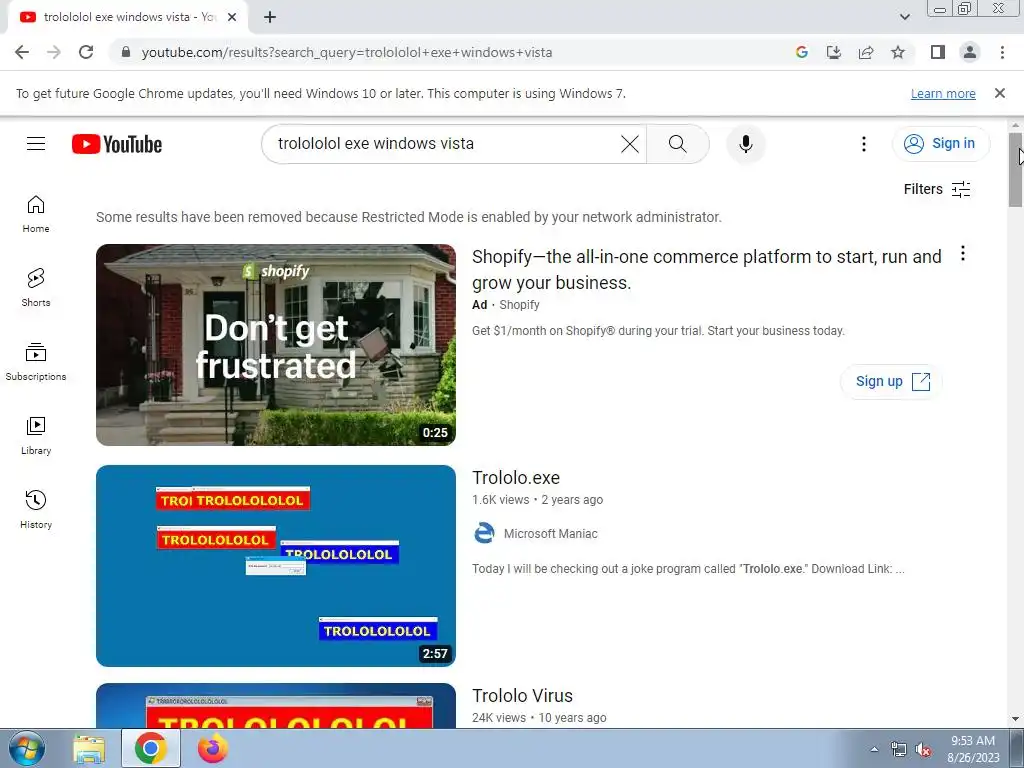1024x768 pixels.
Task: Click the Microsoft Maniac channel avatar
Action: pyautogui.click(x=484, y=534)
